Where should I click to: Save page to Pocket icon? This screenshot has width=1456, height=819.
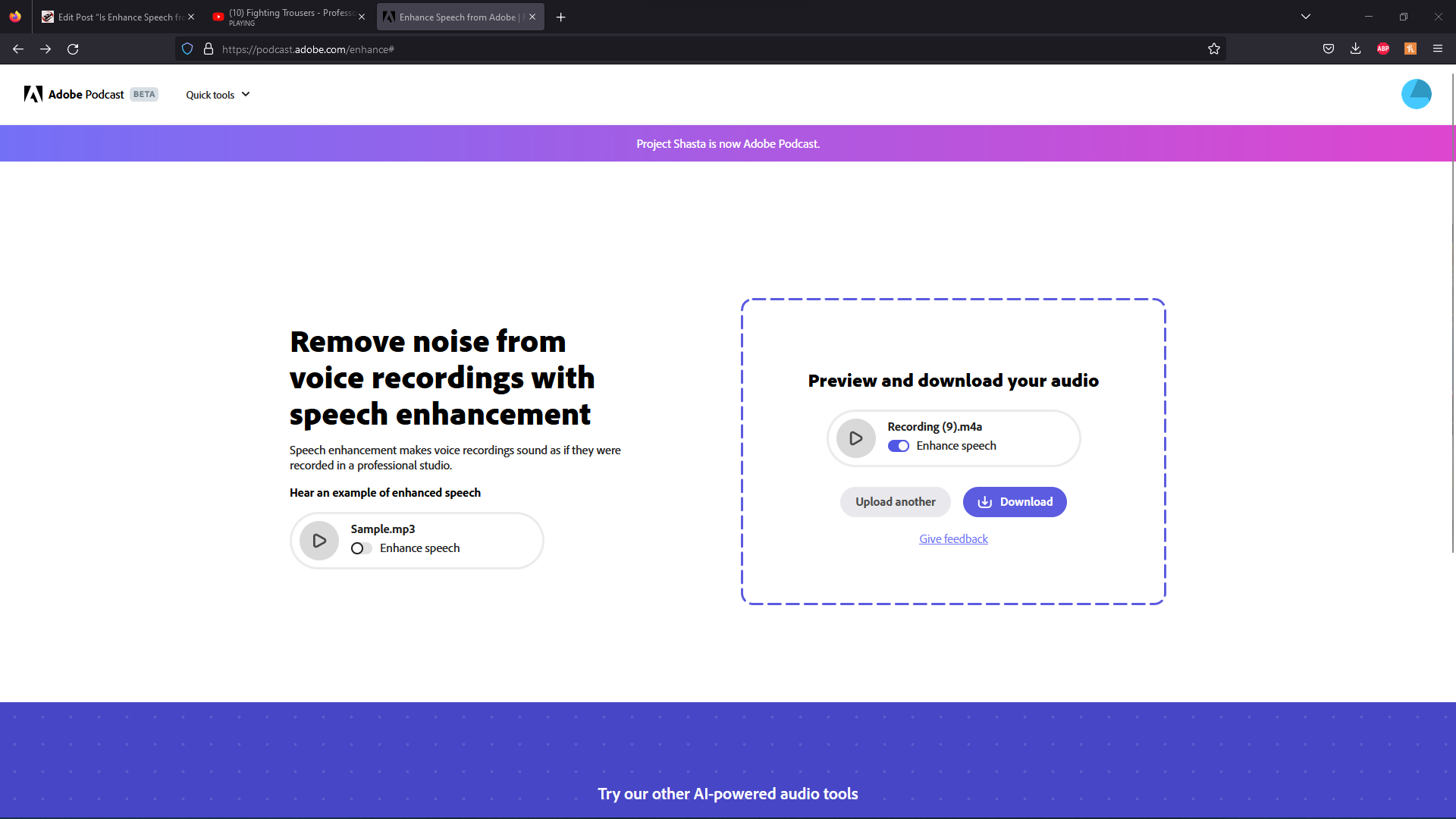1328,49
